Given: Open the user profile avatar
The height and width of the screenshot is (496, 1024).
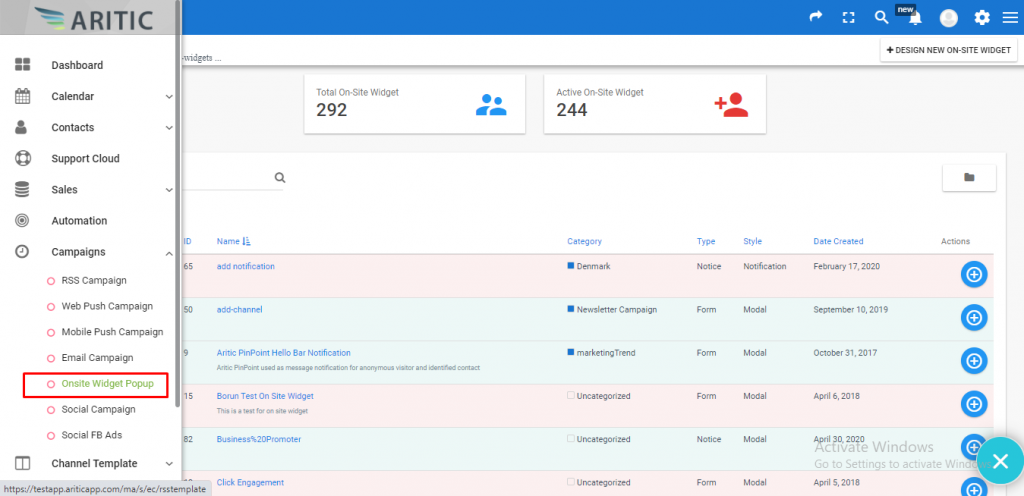Looking at the screenshot, I should coord(948,18).
